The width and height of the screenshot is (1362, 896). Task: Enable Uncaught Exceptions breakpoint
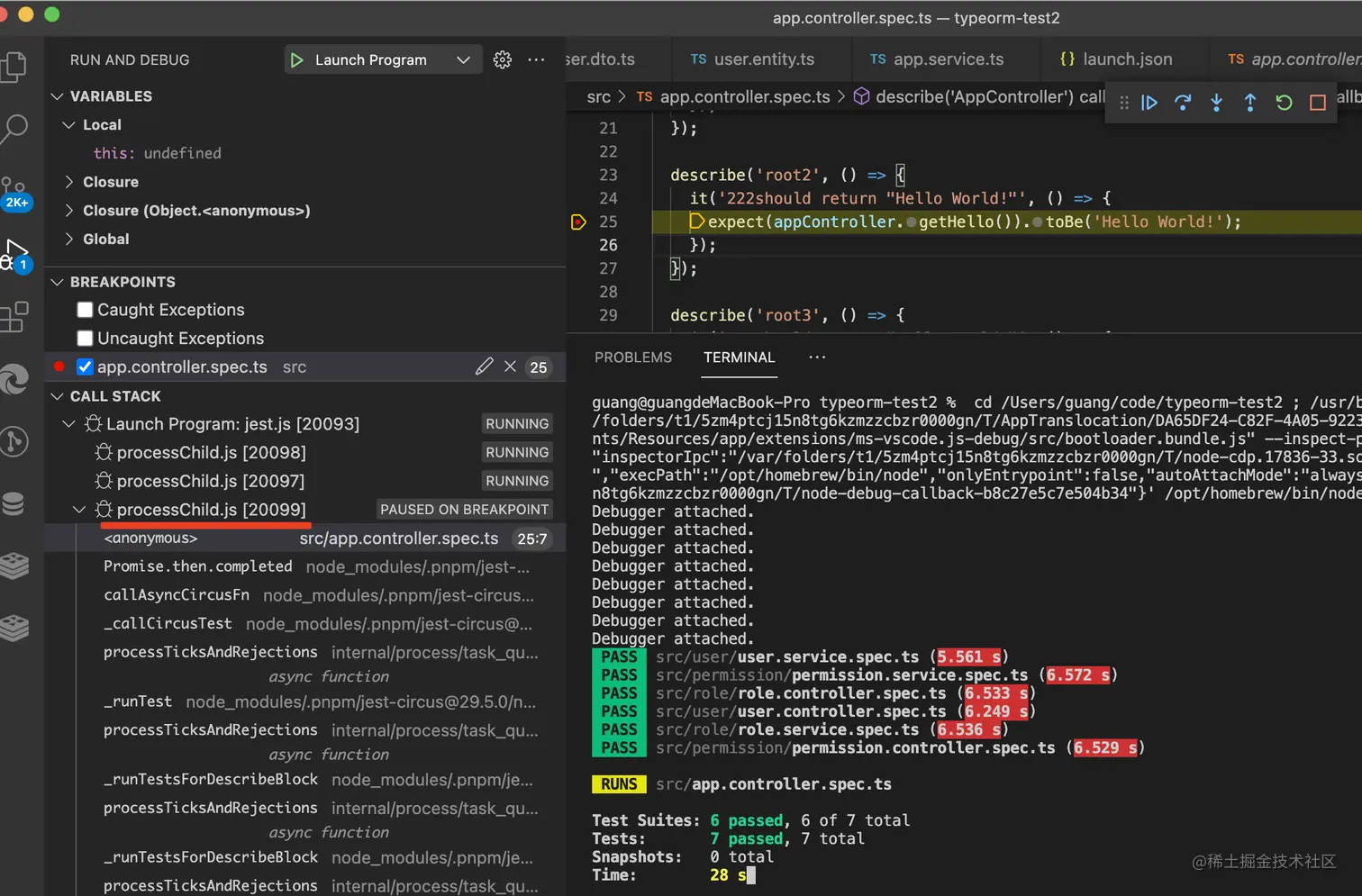pos(86,339)
